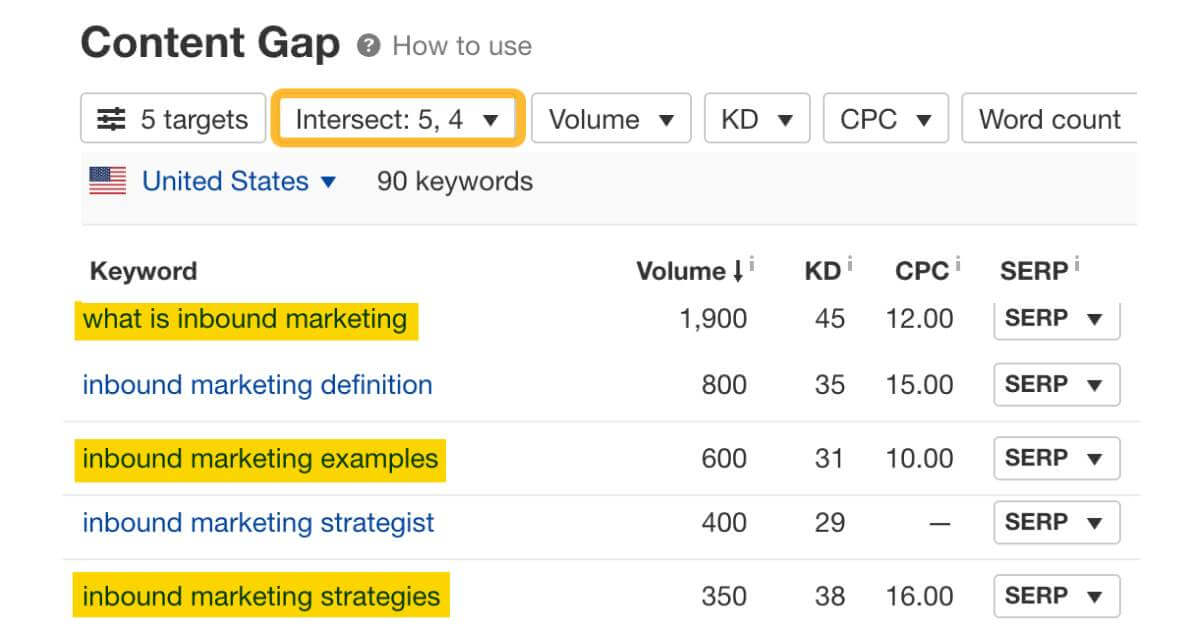1200x628 pixels.
Task: Click the 90 keywords count text
Action: coord(454,181)
